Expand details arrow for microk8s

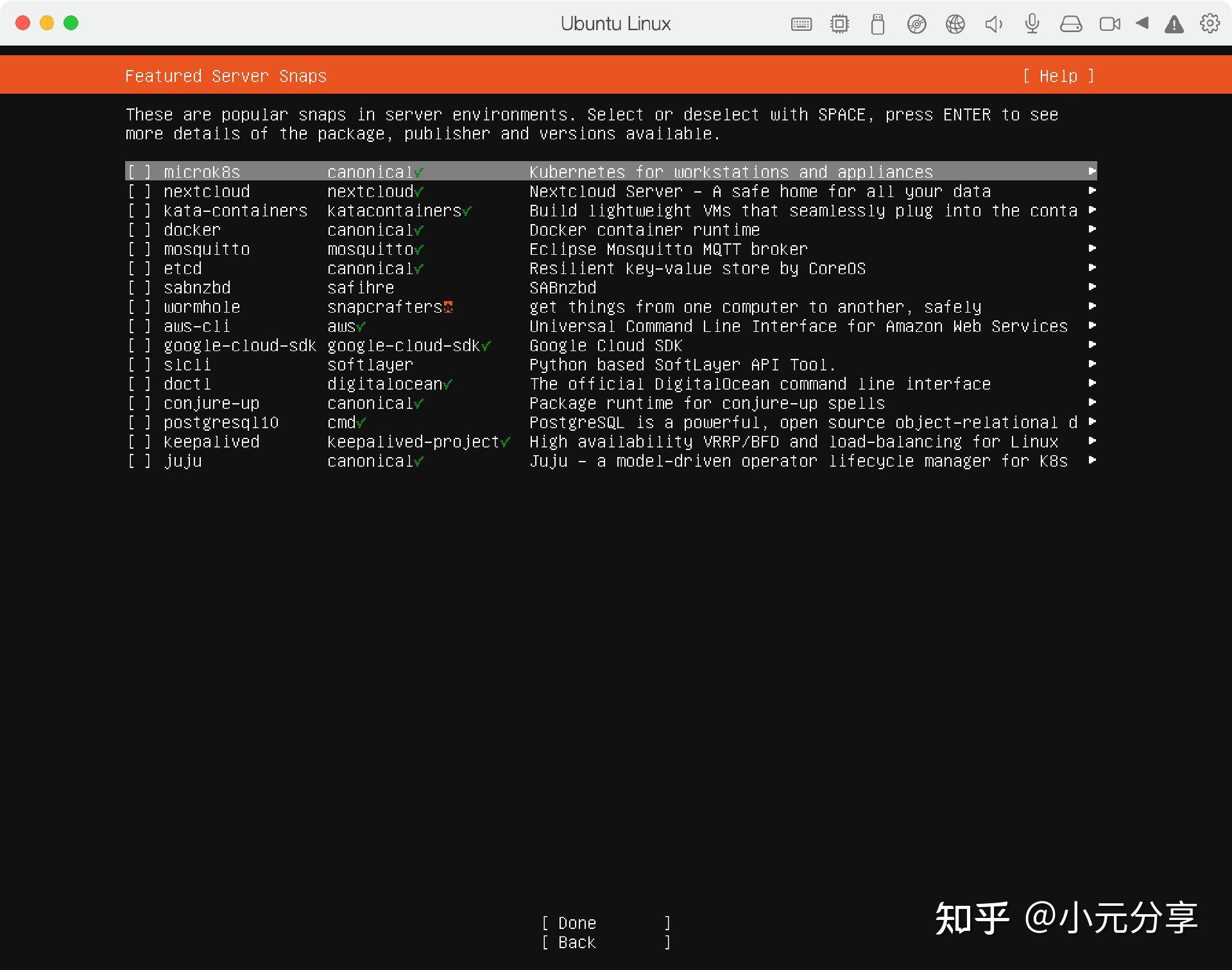(1093, 171)
